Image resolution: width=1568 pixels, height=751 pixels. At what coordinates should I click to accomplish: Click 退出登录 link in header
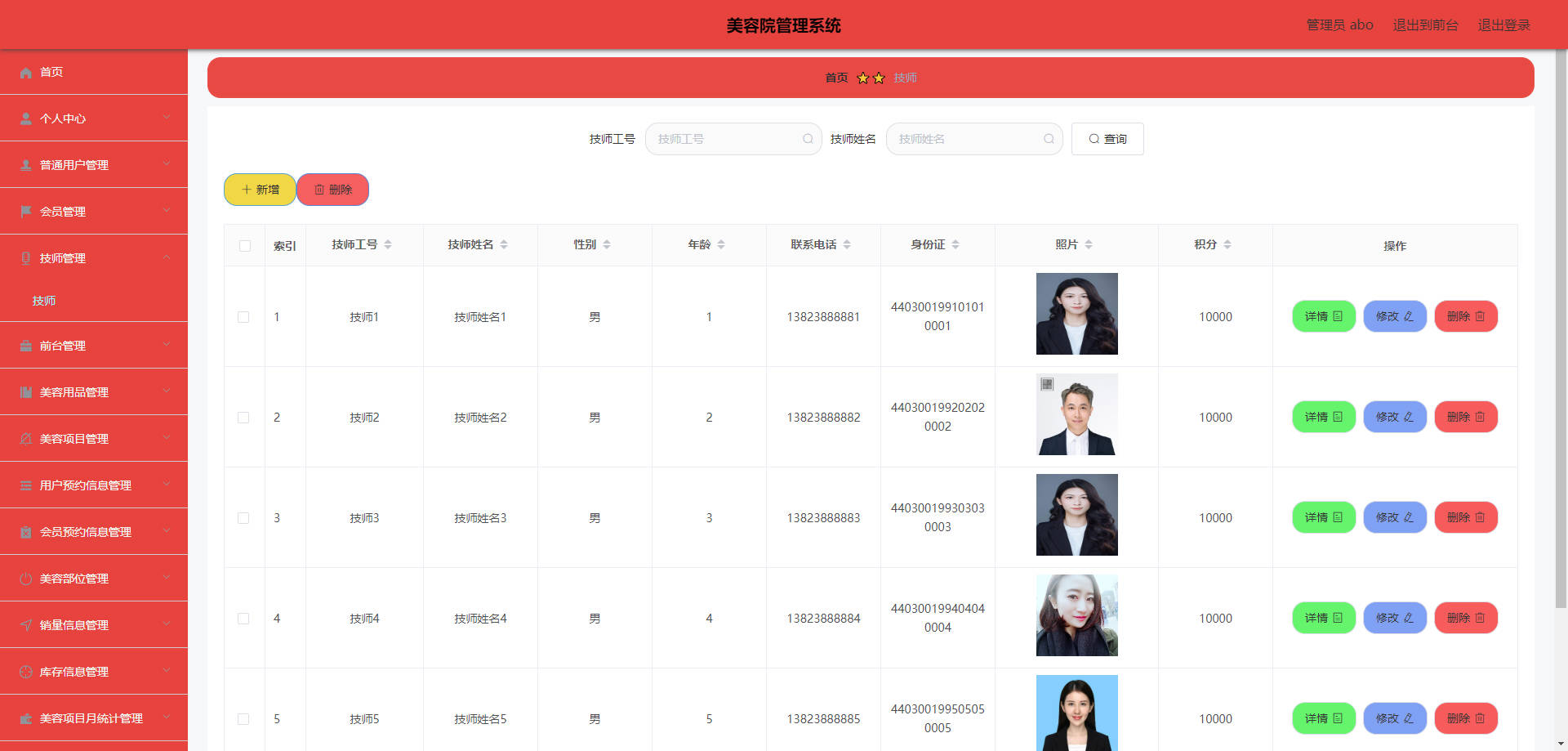(1504, 25)
